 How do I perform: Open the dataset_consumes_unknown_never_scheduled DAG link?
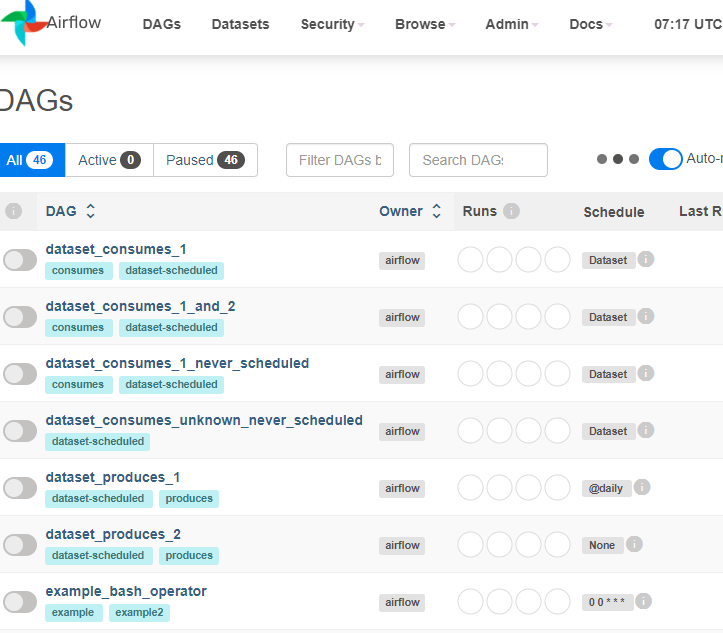point(204,420)
